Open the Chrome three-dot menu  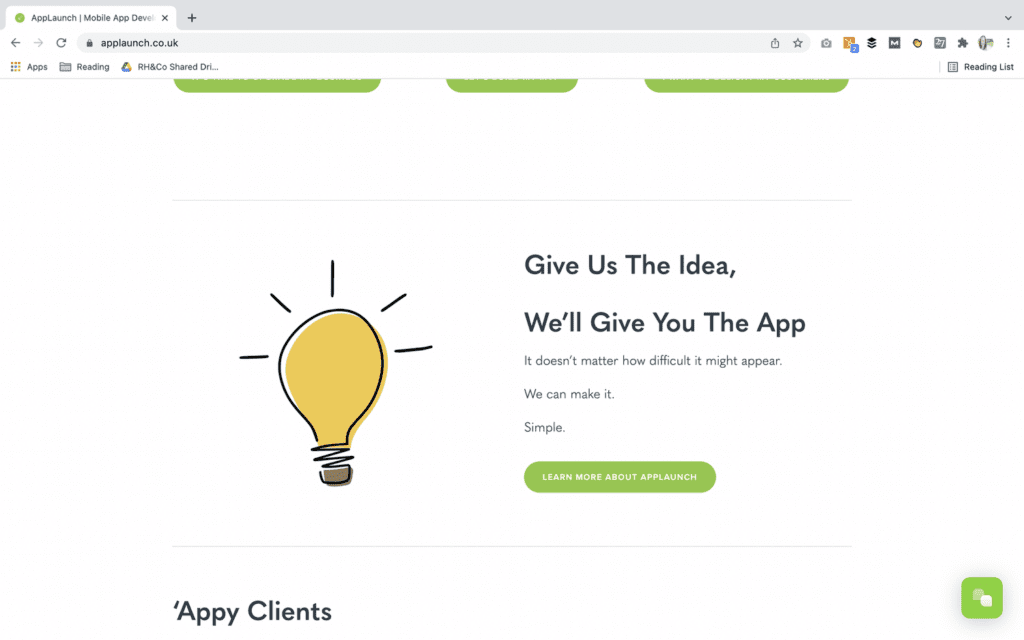(x=1008, y=43)
